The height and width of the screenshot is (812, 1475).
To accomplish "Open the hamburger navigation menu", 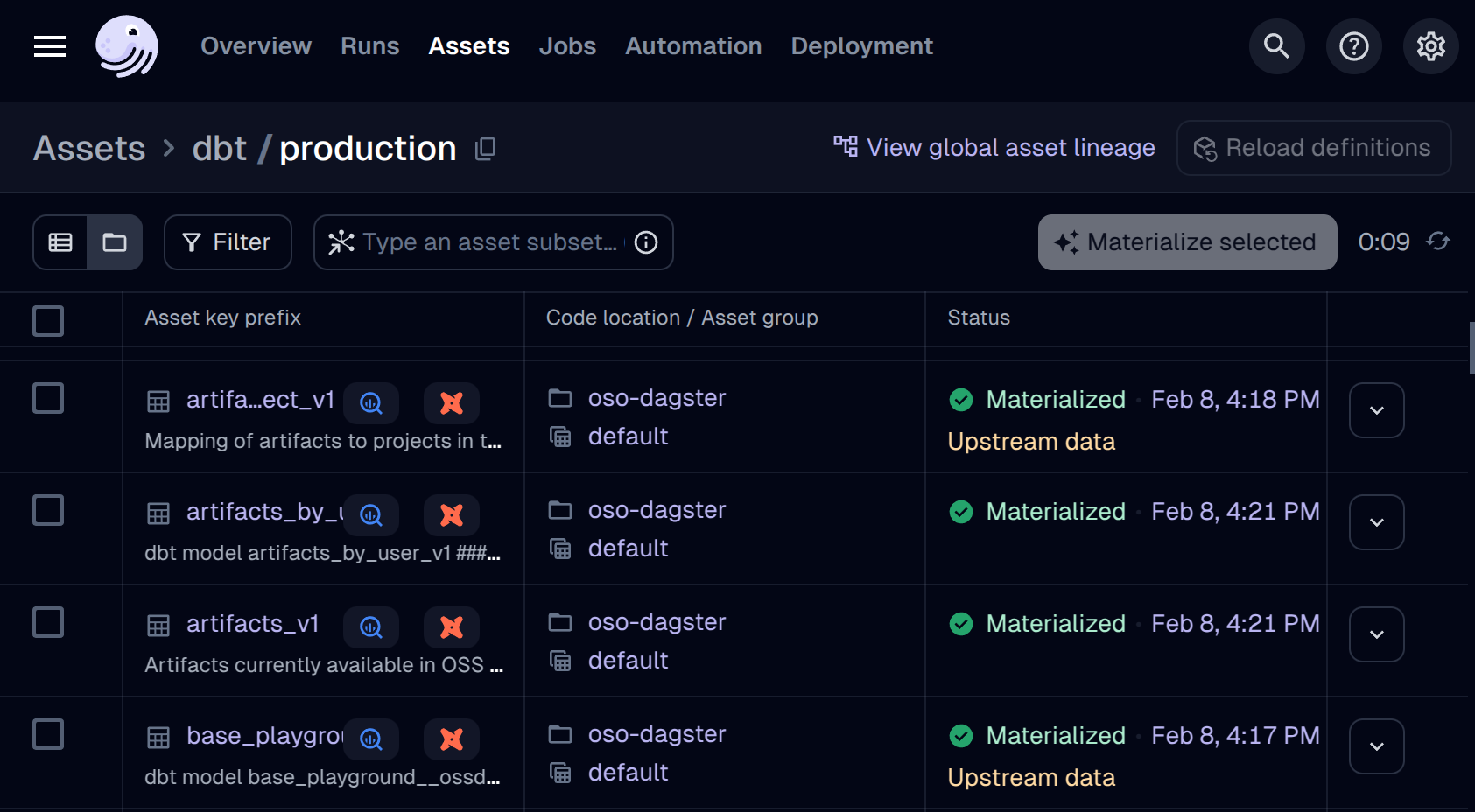I will tap(50, 46).
